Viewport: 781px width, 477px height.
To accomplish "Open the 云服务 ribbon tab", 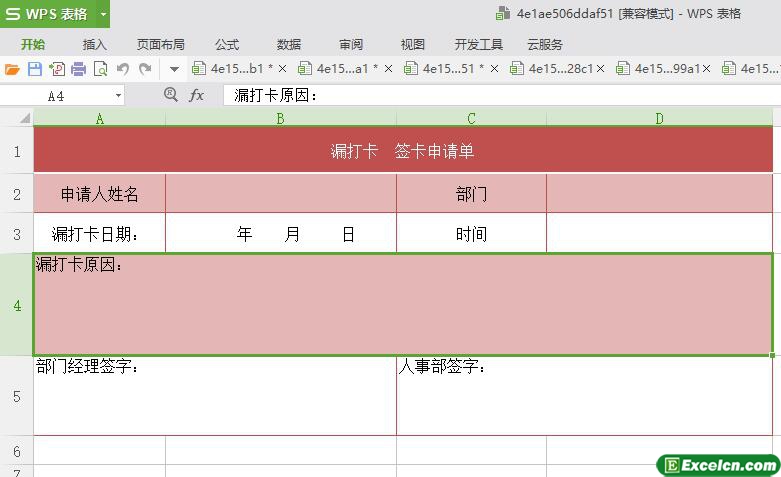I will tap(545, 44).
